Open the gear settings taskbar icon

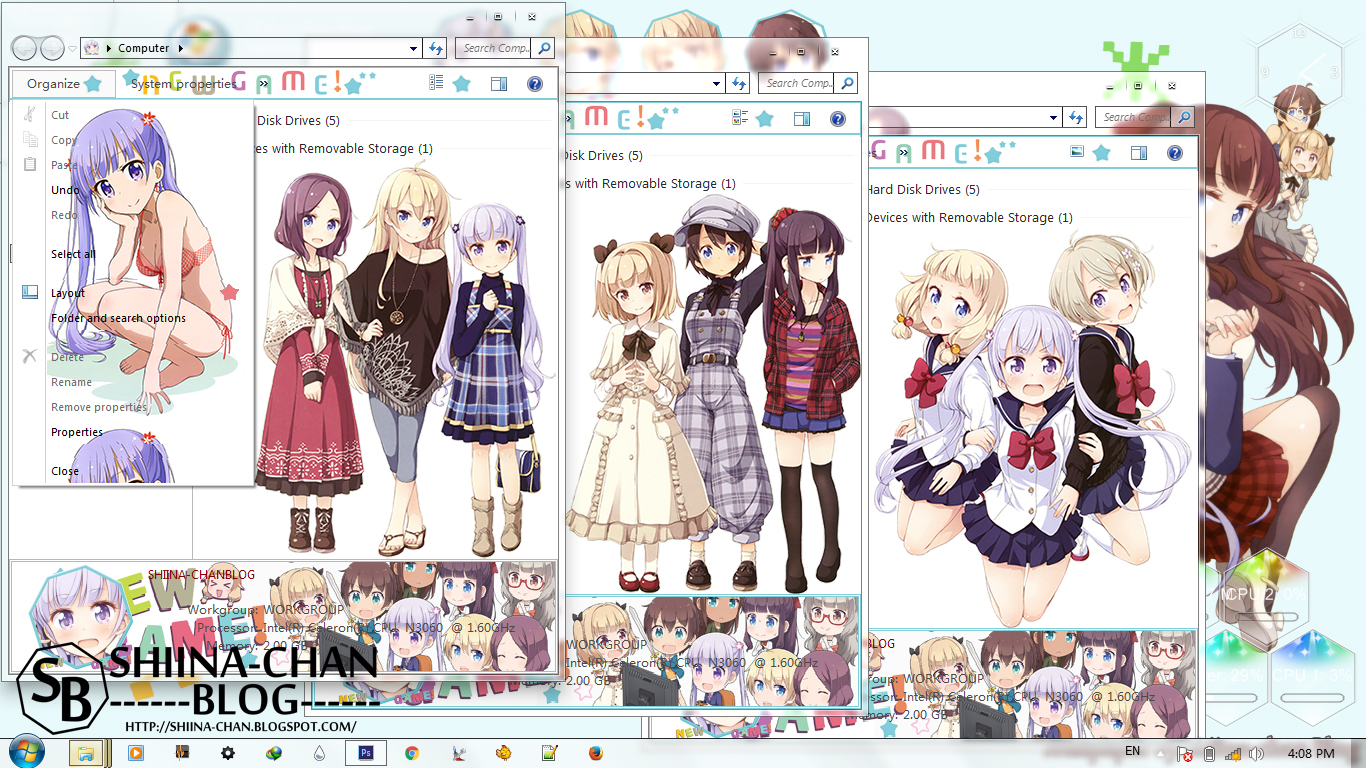coord(228,753)
